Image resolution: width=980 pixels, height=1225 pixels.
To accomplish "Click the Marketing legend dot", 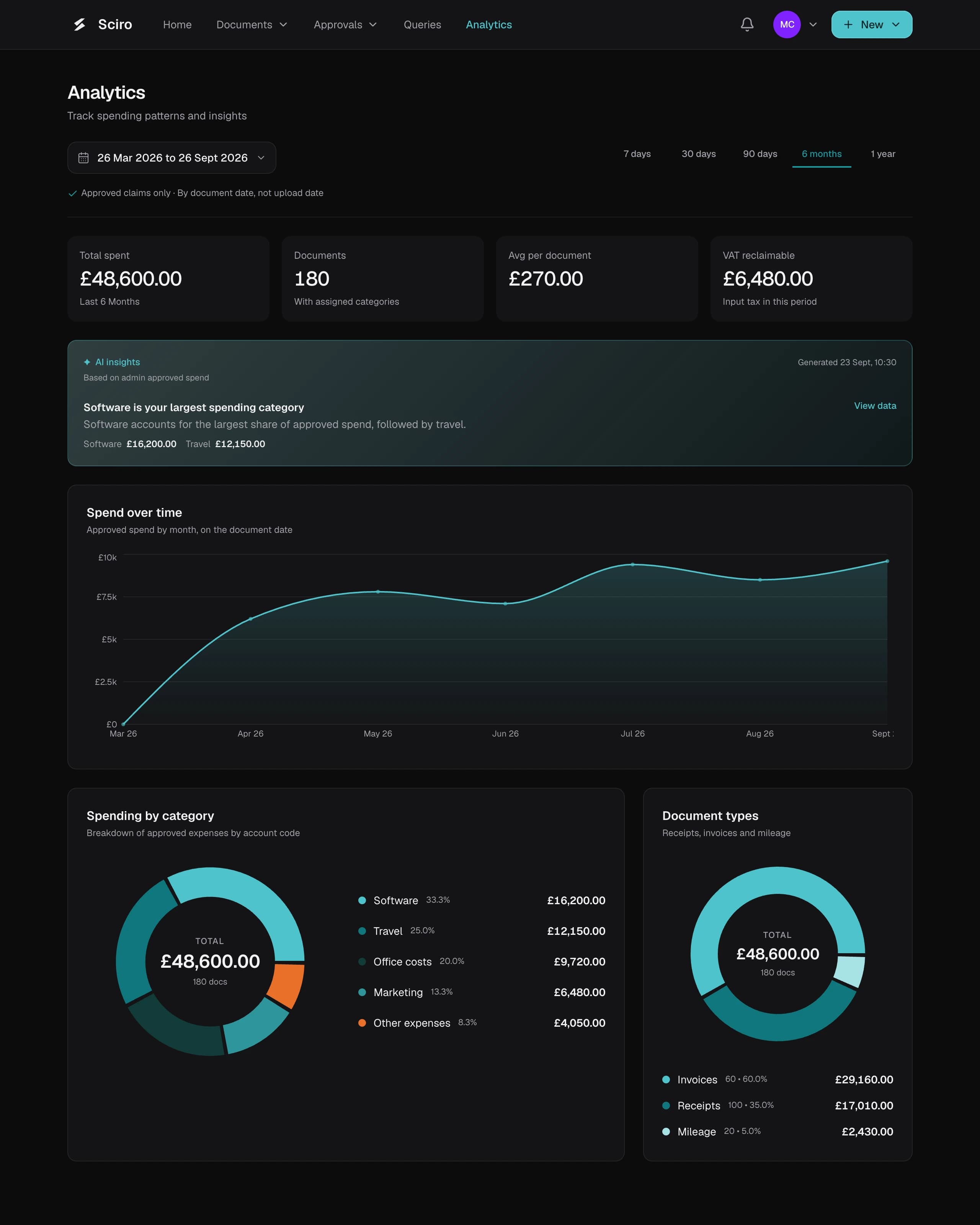I will 362,992.
